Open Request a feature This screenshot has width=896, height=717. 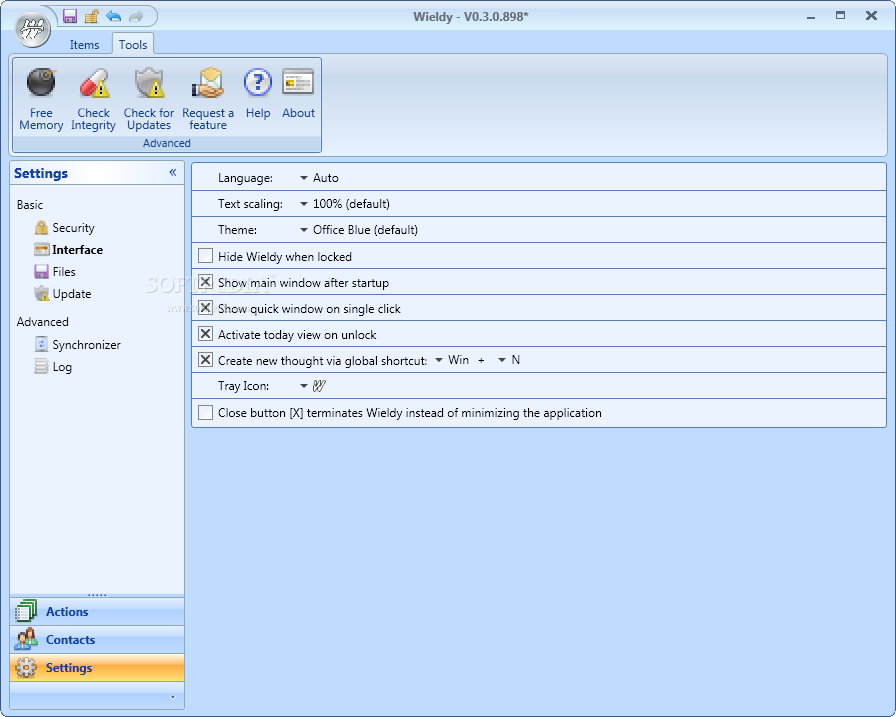[x=208, y=99]
